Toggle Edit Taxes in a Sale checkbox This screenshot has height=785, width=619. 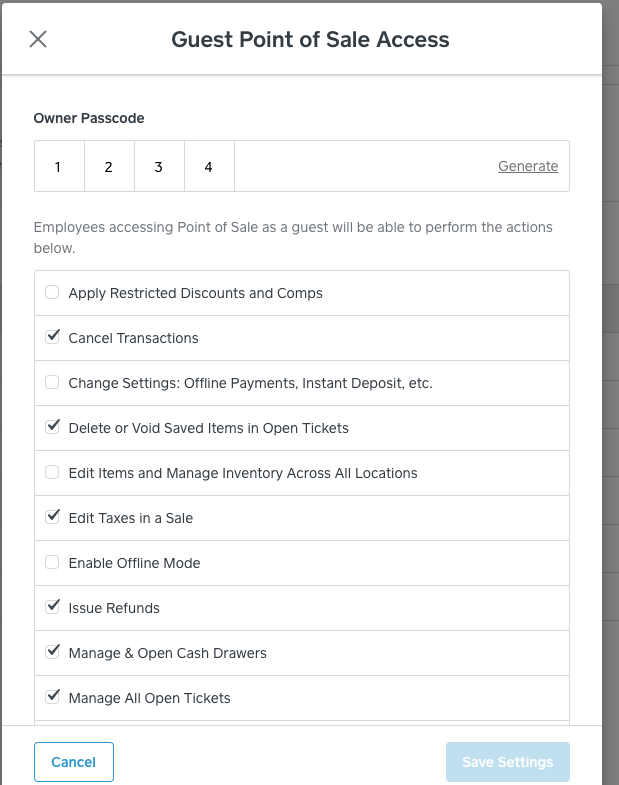coord(52,517)
